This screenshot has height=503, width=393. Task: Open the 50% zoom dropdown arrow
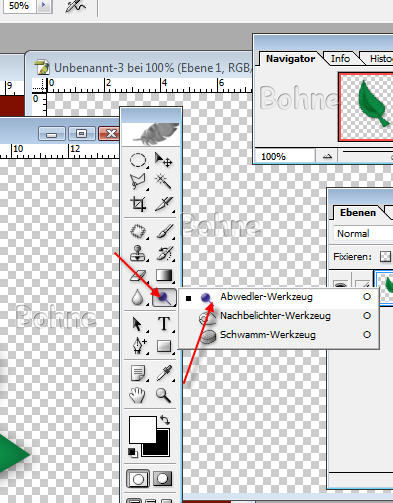(x=44, y=6)
